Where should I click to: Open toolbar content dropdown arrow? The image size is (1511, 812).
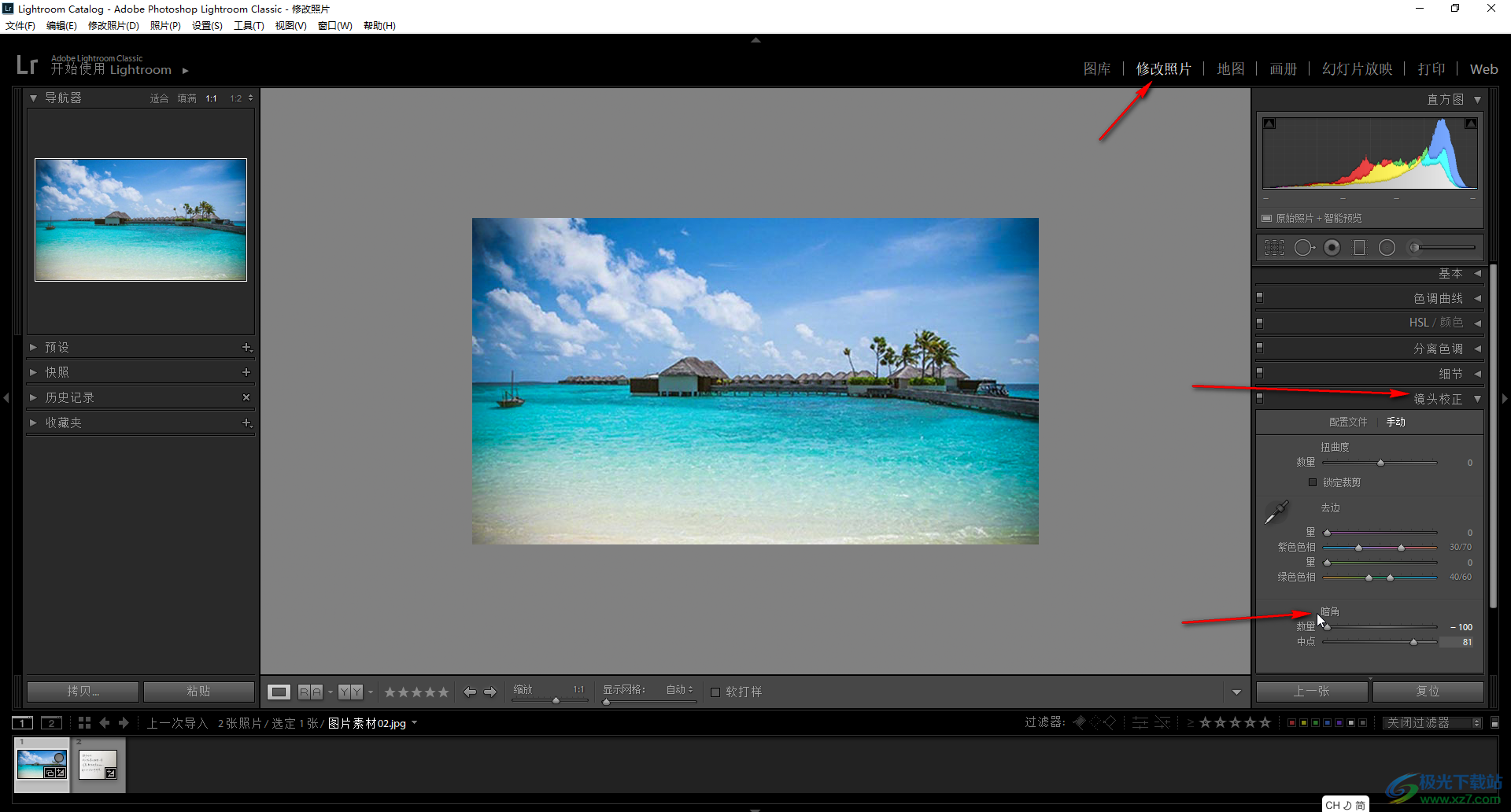[x=1236, y=692]
